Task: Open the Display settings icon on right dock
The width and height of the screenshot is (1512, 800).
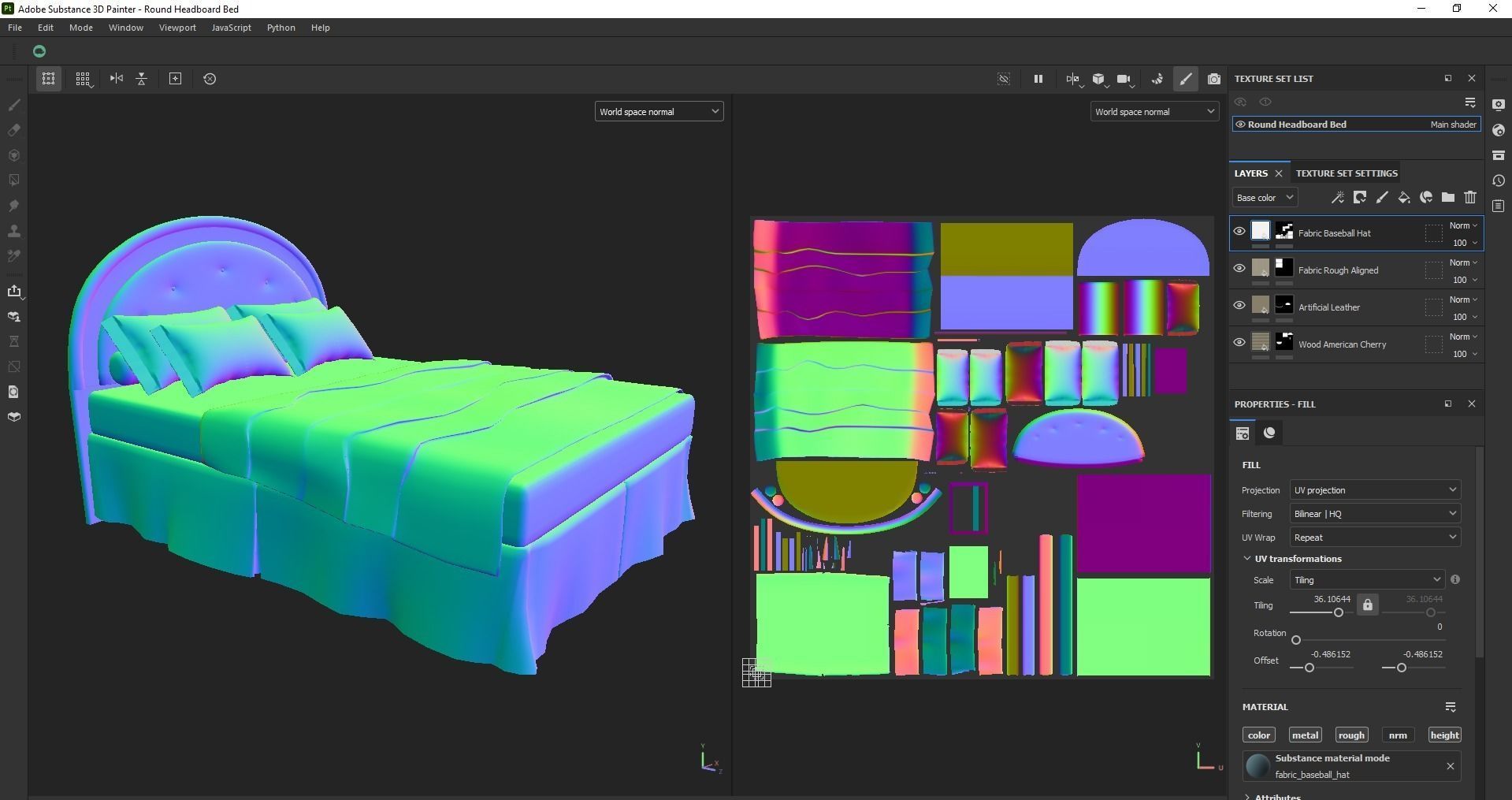Action: click(1499, 105)
